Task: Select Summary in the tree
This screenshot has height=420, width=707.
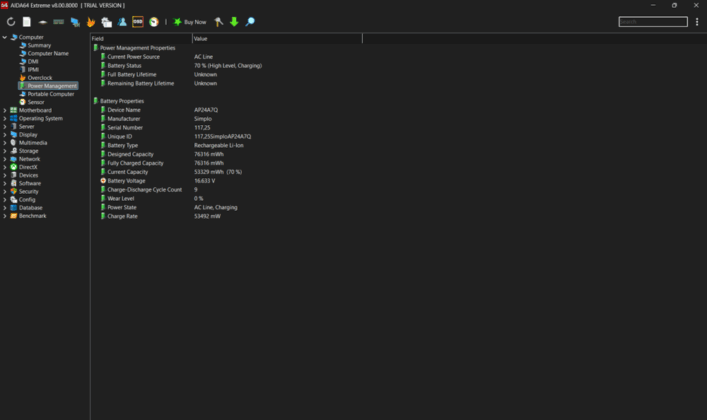Action: click(39, 45)
